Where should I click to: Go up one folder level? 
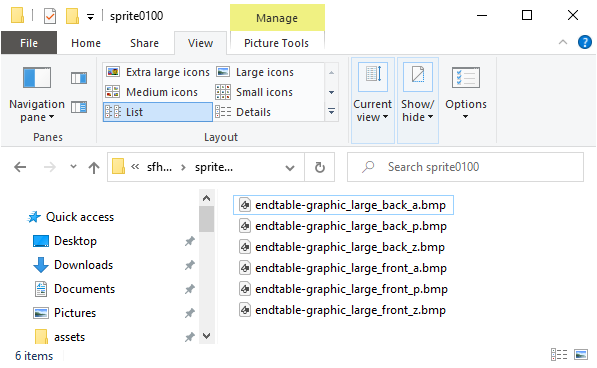point(94,167)
